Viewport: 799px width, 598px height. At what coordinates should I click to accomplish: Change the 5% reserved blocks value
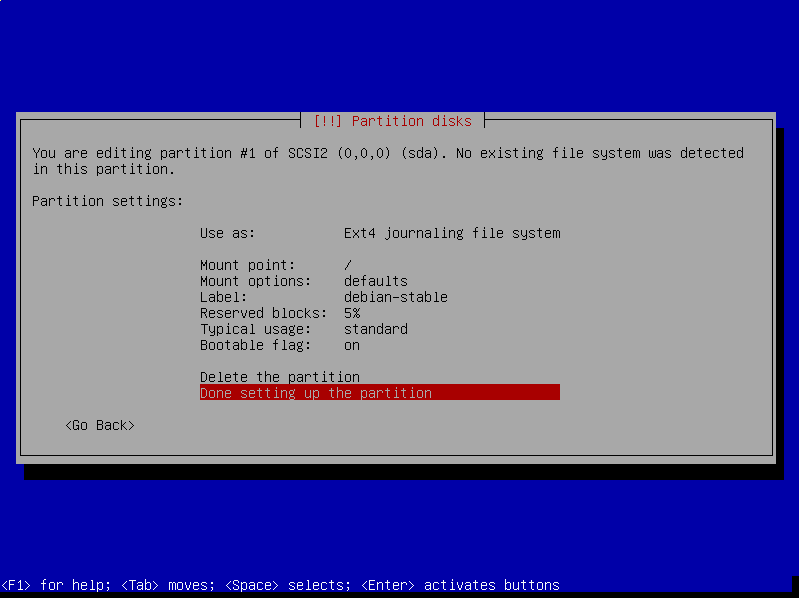(352, 313)
